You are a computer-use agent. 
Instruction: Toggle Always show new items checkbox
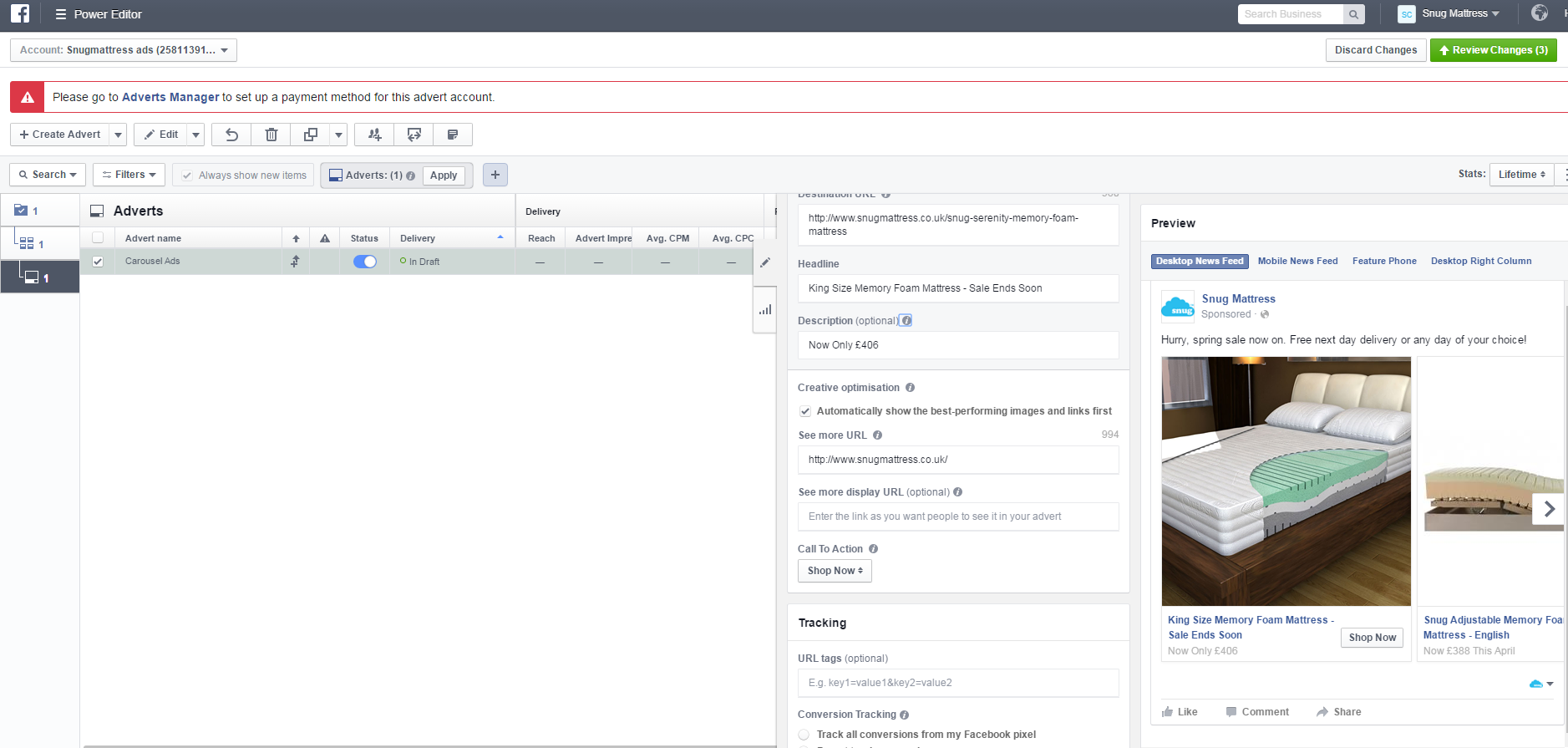(x=187, y=176)
